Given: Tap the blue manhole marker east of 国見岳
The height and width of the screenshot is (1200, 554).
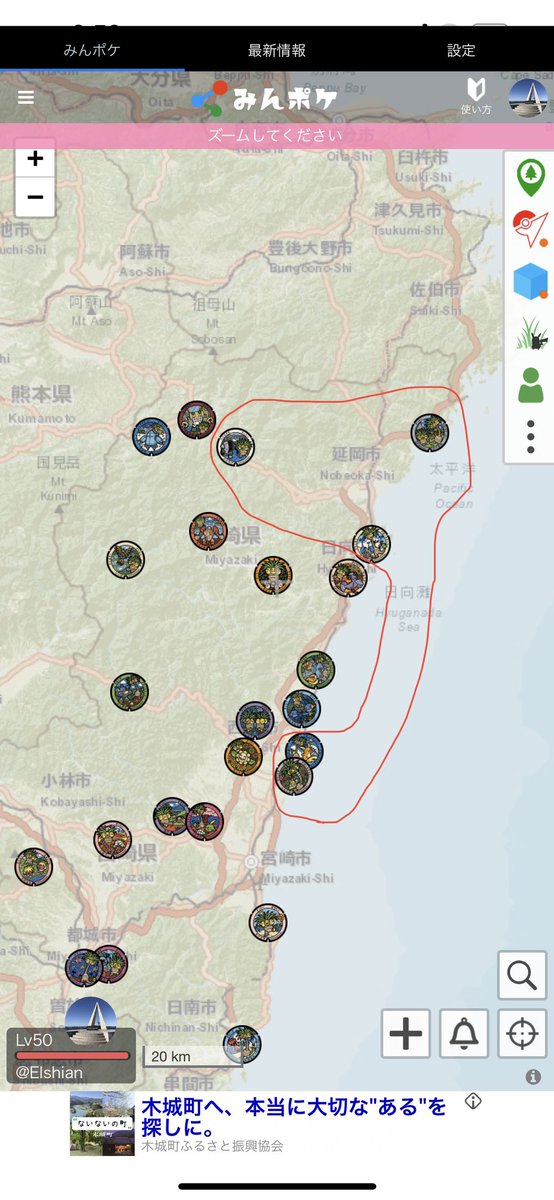Looking at the screenshot, I should [x=152, y=437].
